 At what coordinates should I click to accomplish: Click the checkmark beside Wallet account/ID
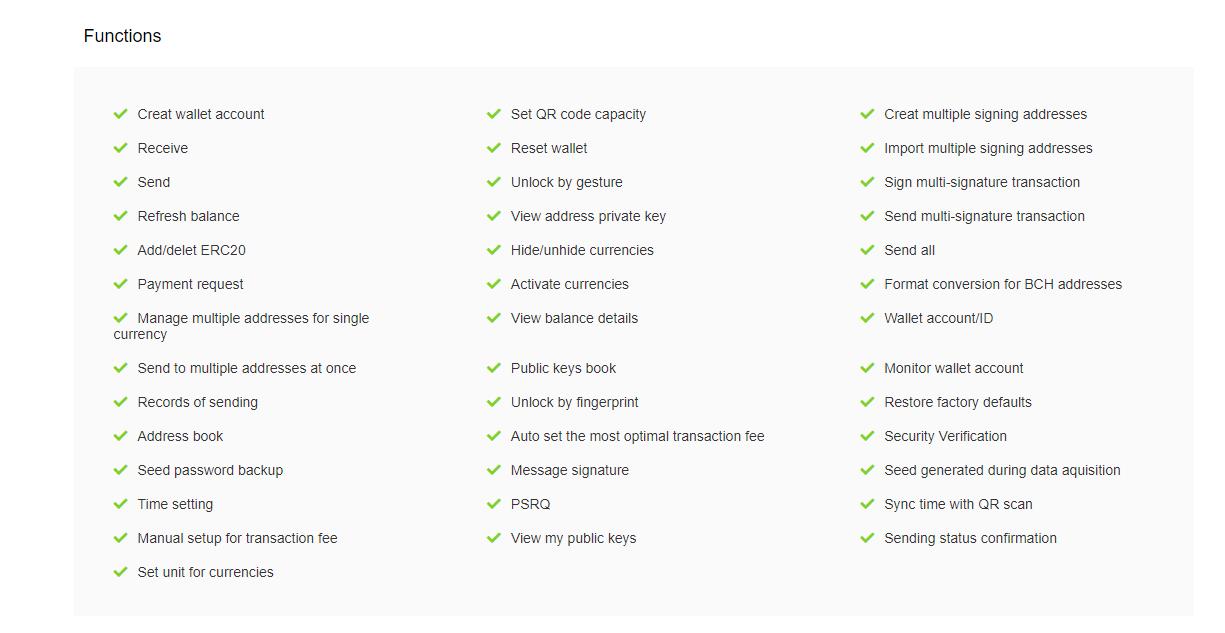867,318
